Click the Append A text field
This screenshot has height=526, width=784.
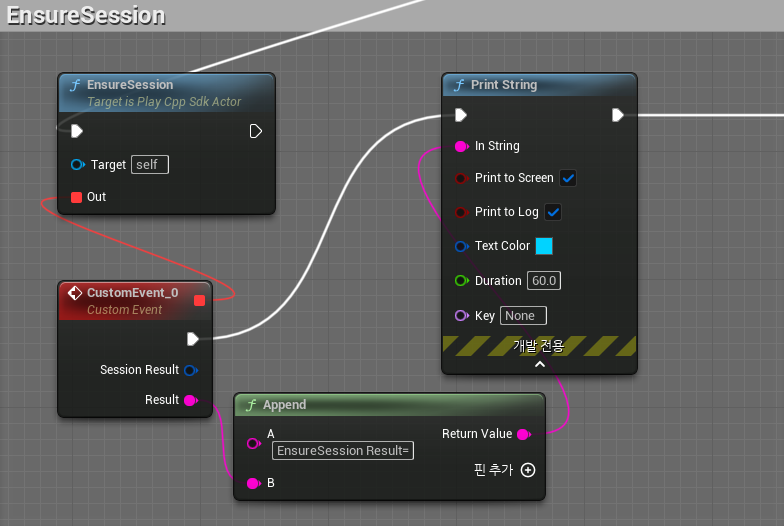point(343,451)
